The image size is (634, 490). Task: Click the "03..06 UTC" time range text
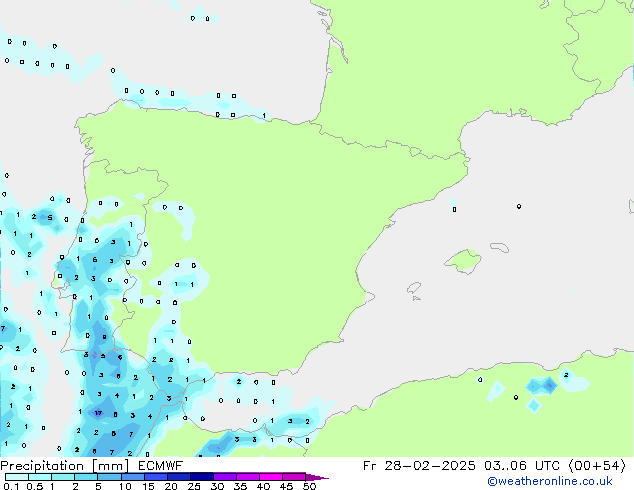coord(522,466)
